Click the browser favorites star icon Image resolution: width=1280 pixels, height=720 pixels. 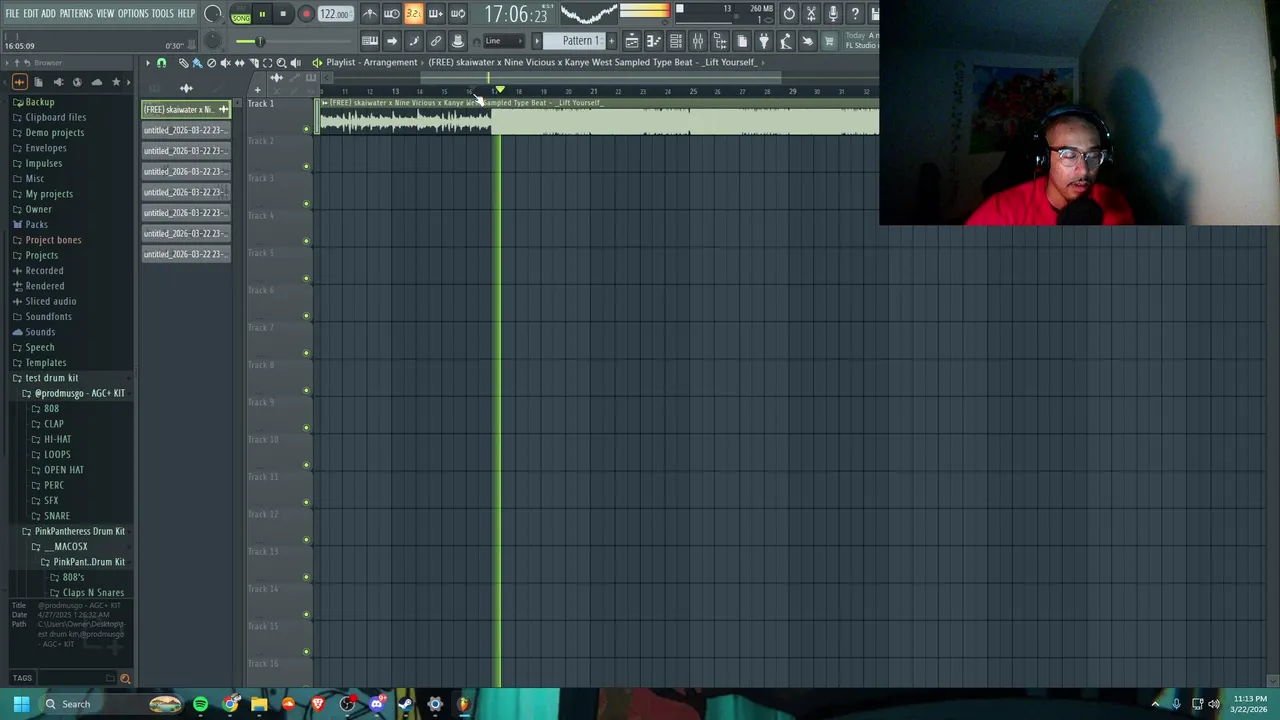tap(116, 82)
